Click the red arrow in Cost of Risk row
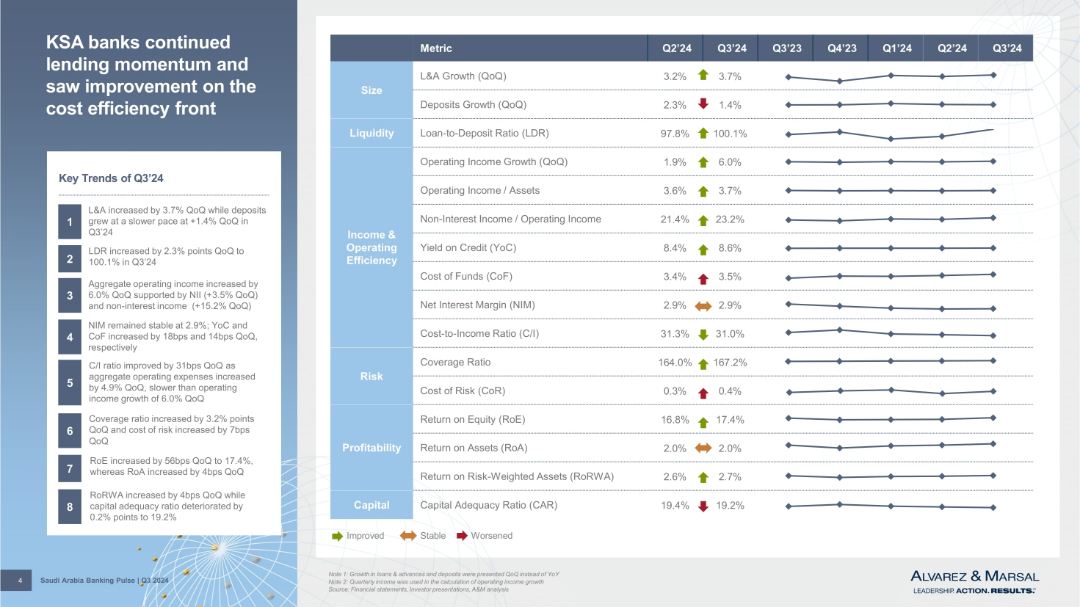1080x607 pixels. tap(703, 393)
